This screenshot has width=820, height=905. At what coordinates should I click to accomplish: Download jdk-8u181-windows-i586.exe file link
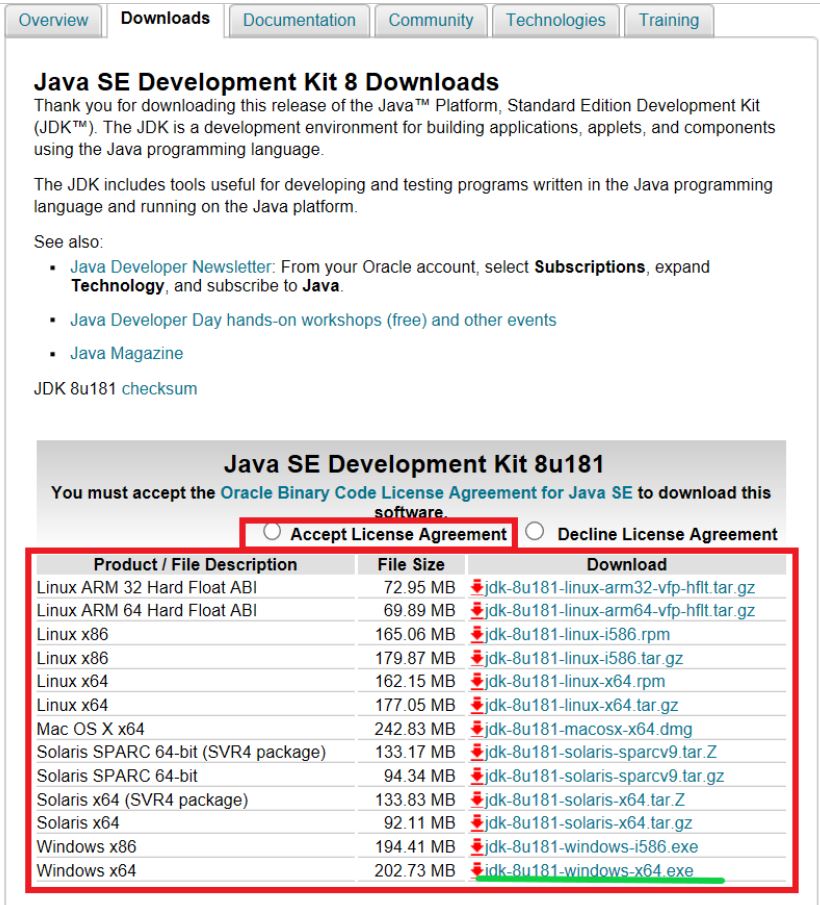pos(591,847)
